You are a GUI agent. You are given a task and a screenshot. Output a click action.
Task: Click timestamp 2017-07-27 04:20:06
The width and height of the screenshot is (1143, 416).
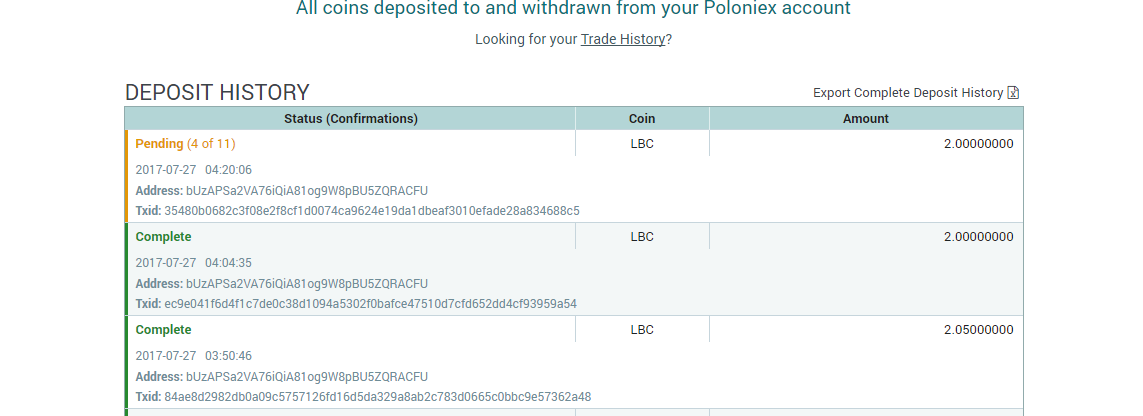pos(193,170)
